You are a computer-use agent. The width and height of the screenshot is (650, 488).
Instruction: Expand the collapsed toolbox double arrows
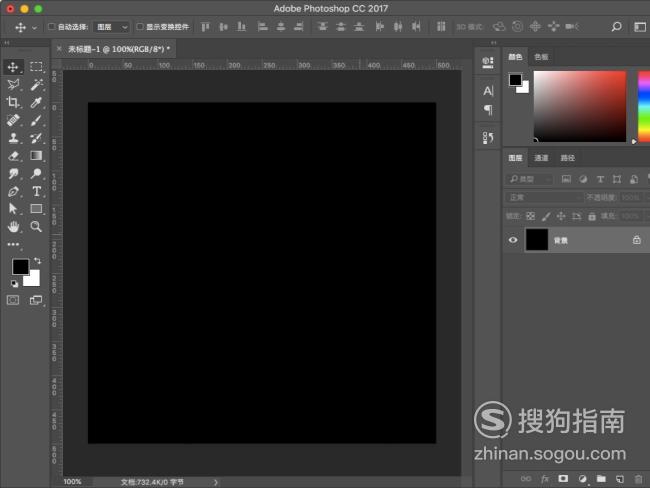(6, 43)
